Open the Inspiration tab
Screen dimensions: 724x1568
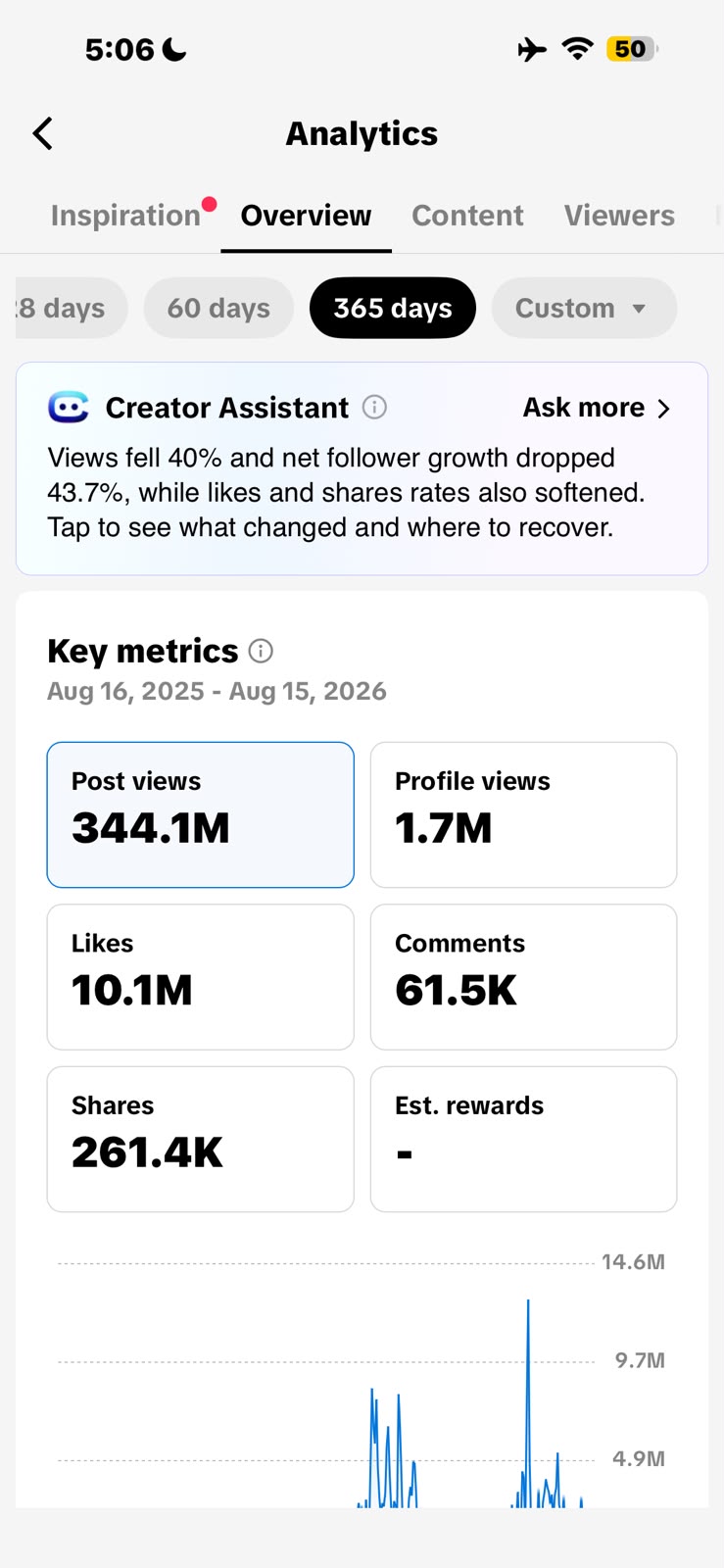125,215
